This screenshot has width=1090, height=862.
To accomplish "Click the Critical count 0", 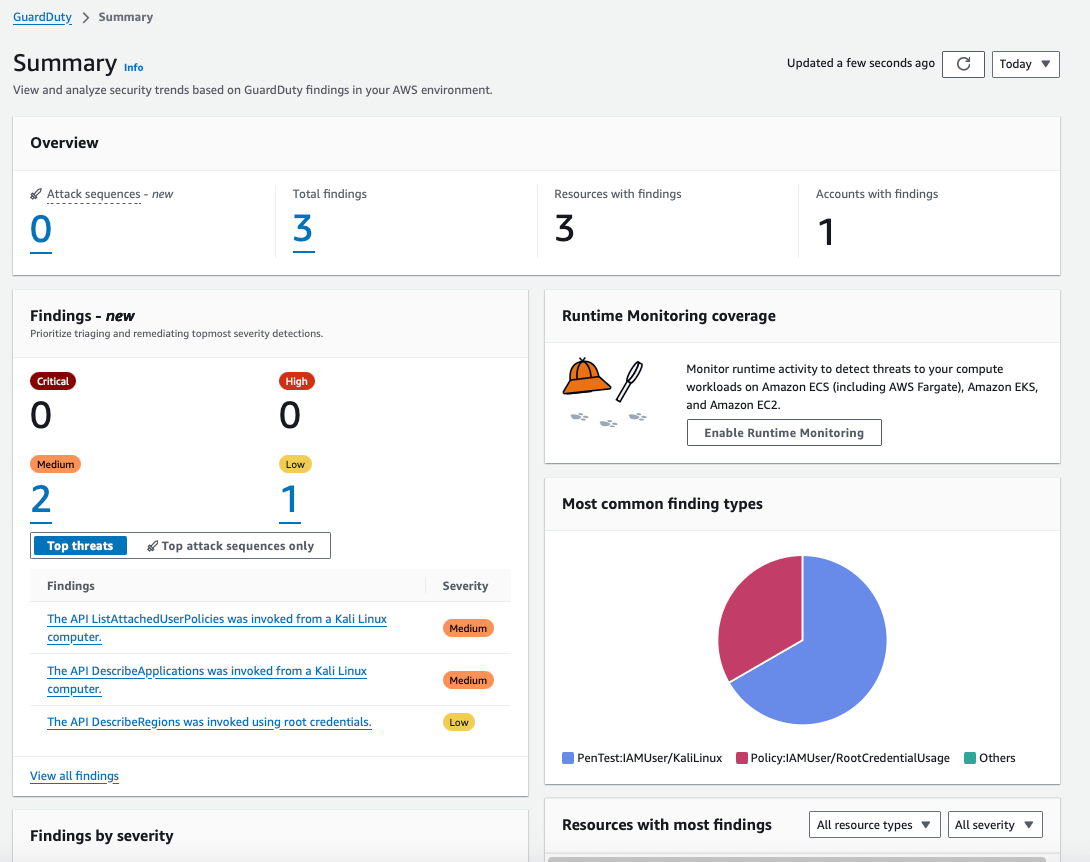I will point(41,415).
